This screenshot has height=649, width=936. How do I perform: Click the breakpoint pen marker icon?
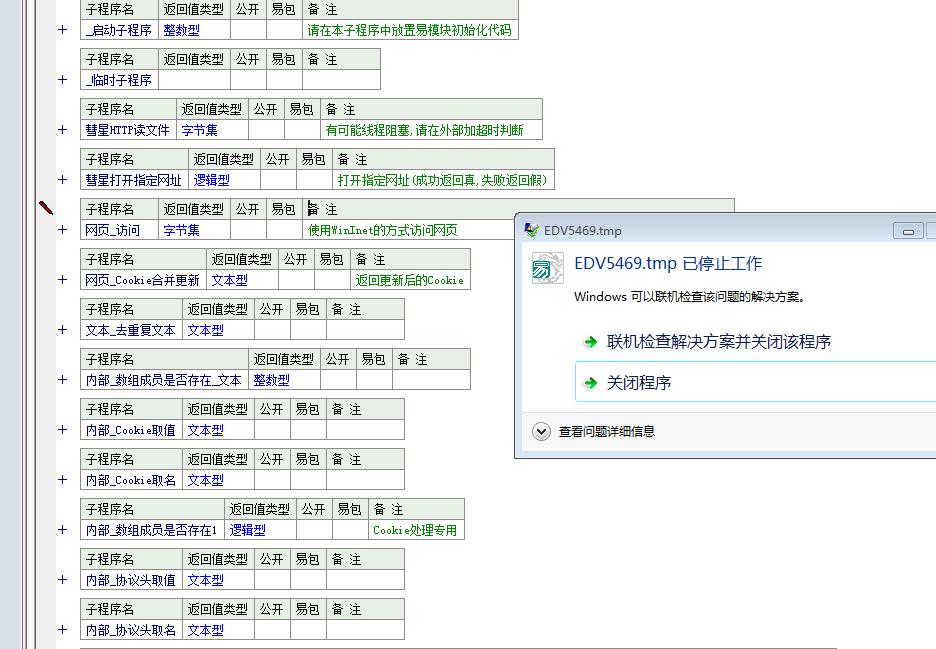coord(46,208)
